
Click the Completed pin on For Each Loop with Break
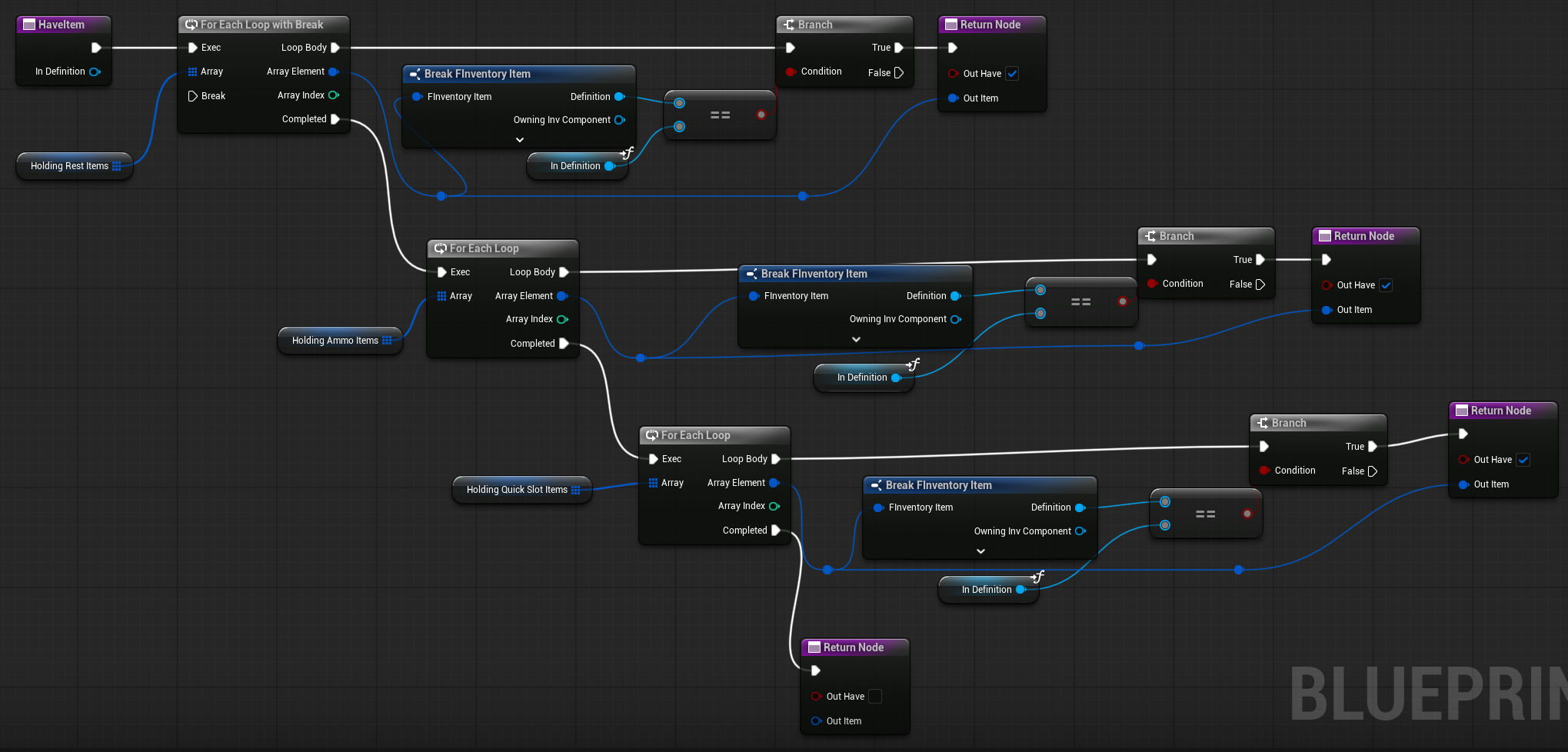point(335,119)
